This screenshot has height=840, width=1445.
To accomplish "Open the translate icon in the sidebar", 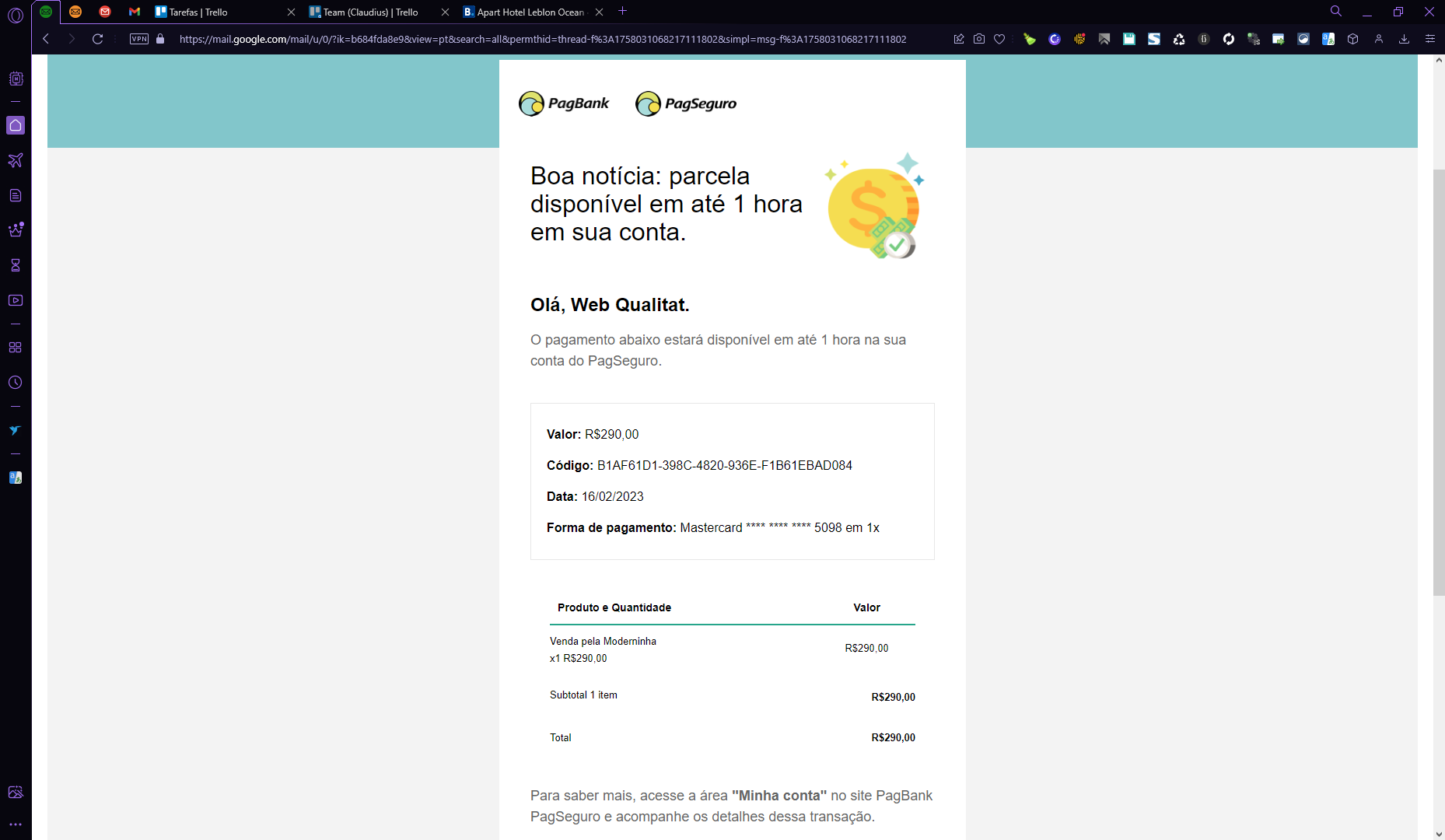I will [16, 478].
